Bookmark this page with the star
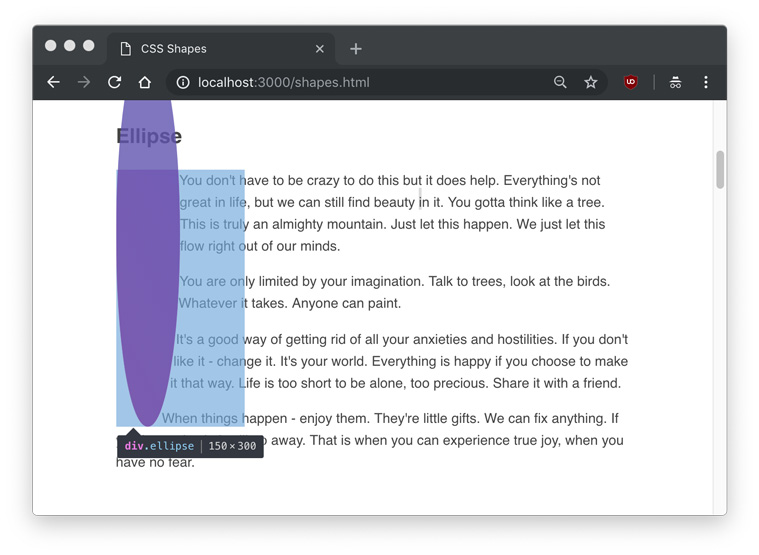Image resolution: width=759 pixels, height=555 pixels. (591, 82)
